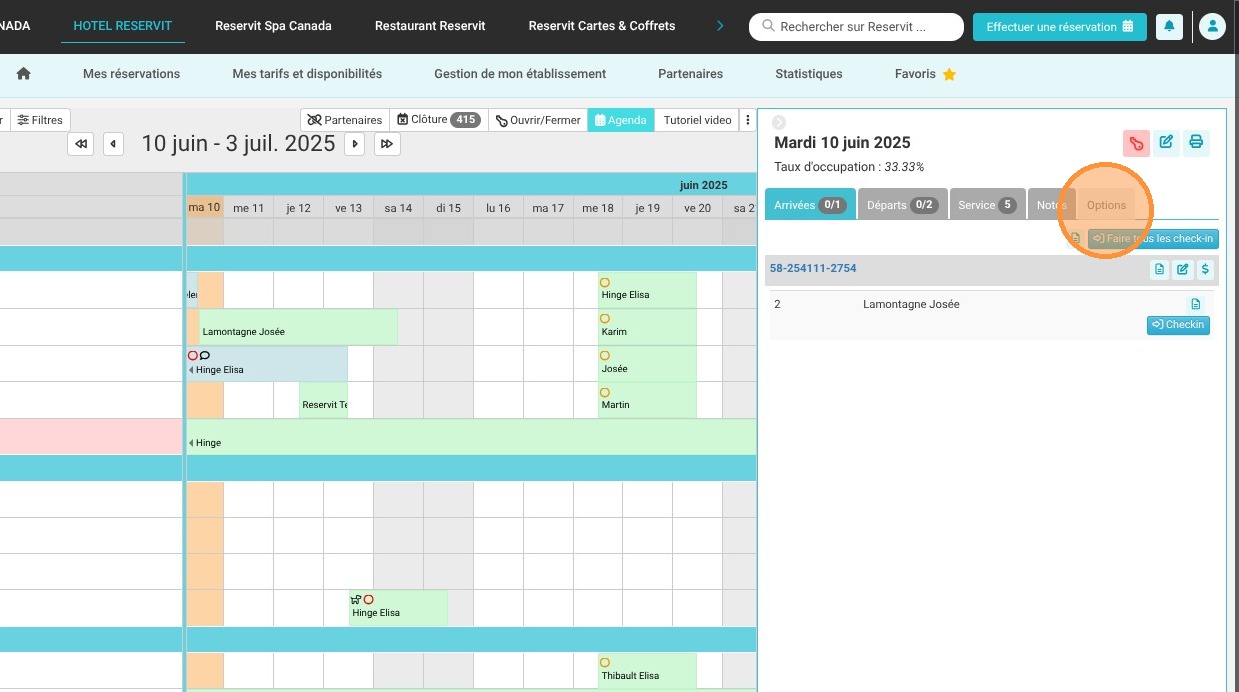
Task: Select the Martin reservation on je 19
Action: 647,400
